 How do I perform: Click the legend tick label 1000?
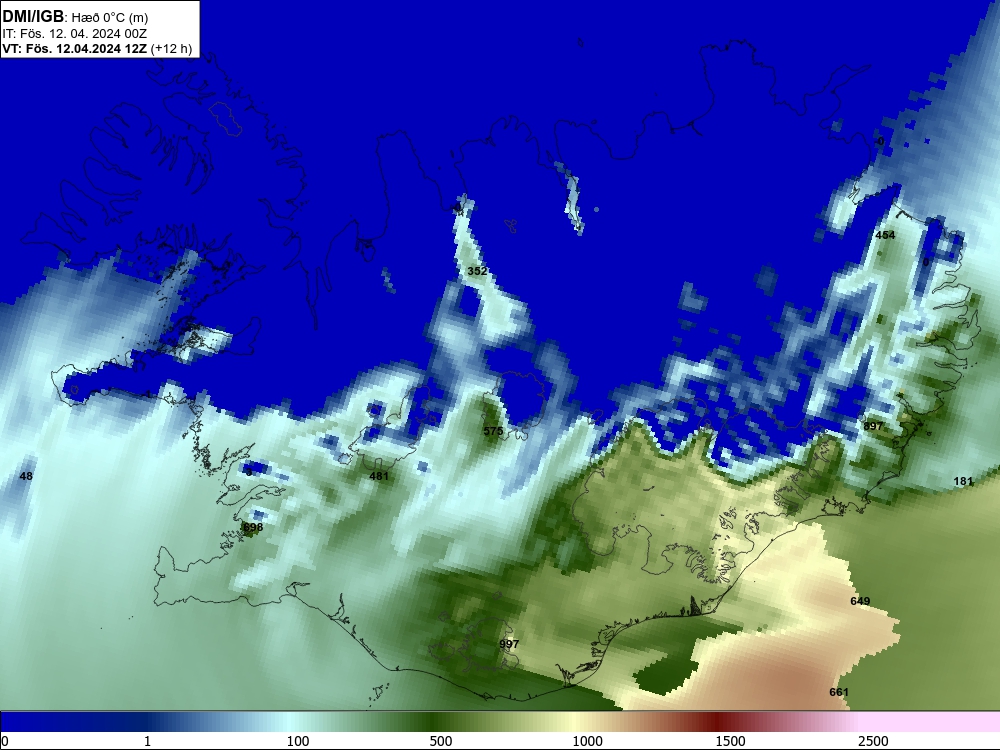(x=587, y=741)
